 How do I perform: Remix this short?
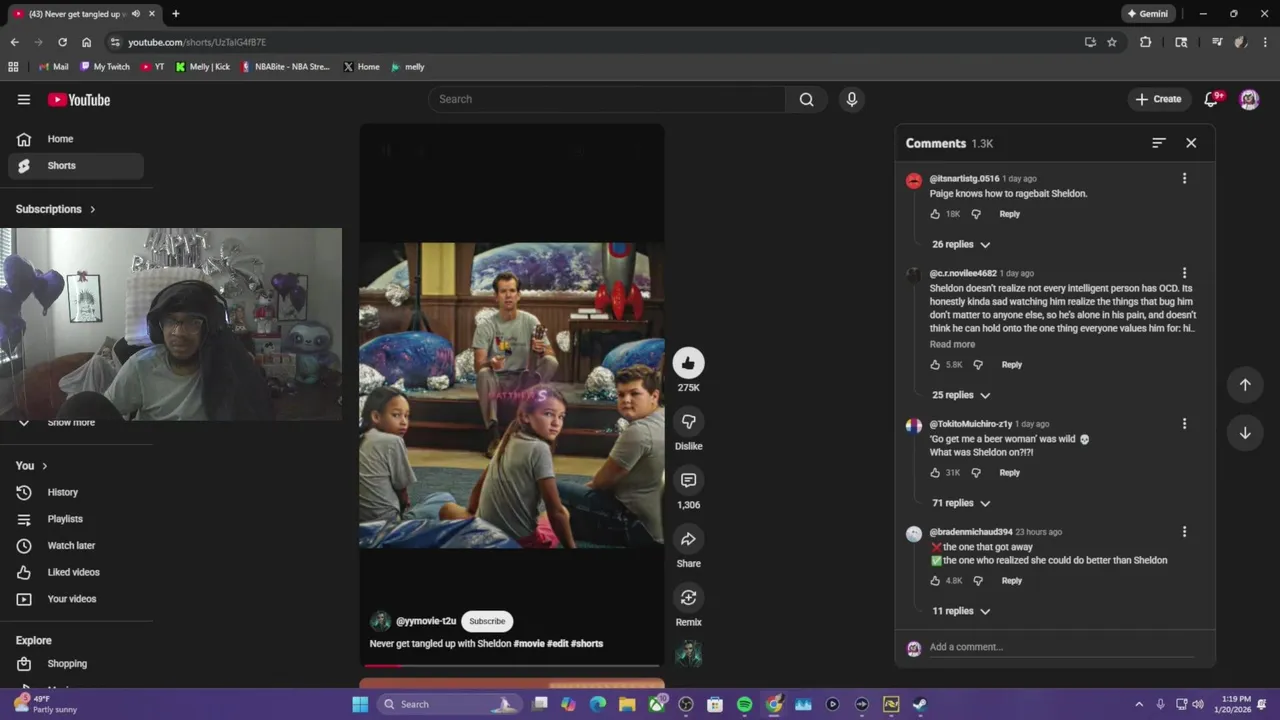tap(688, 598)
